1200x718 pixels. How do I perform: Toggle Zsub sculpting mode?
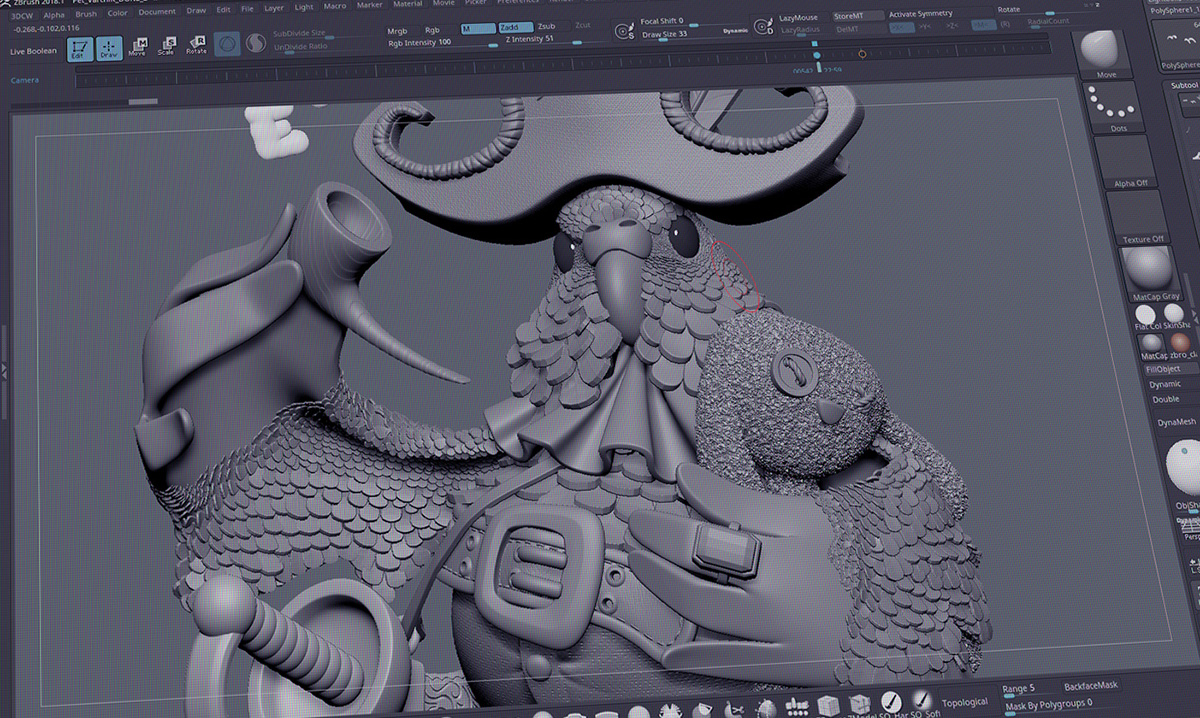(546, 27)
